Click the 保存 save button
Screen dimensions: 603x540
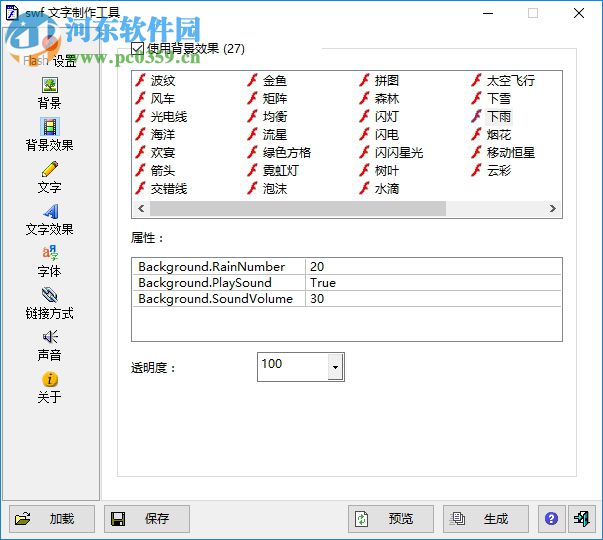click(x=147, y=519)
